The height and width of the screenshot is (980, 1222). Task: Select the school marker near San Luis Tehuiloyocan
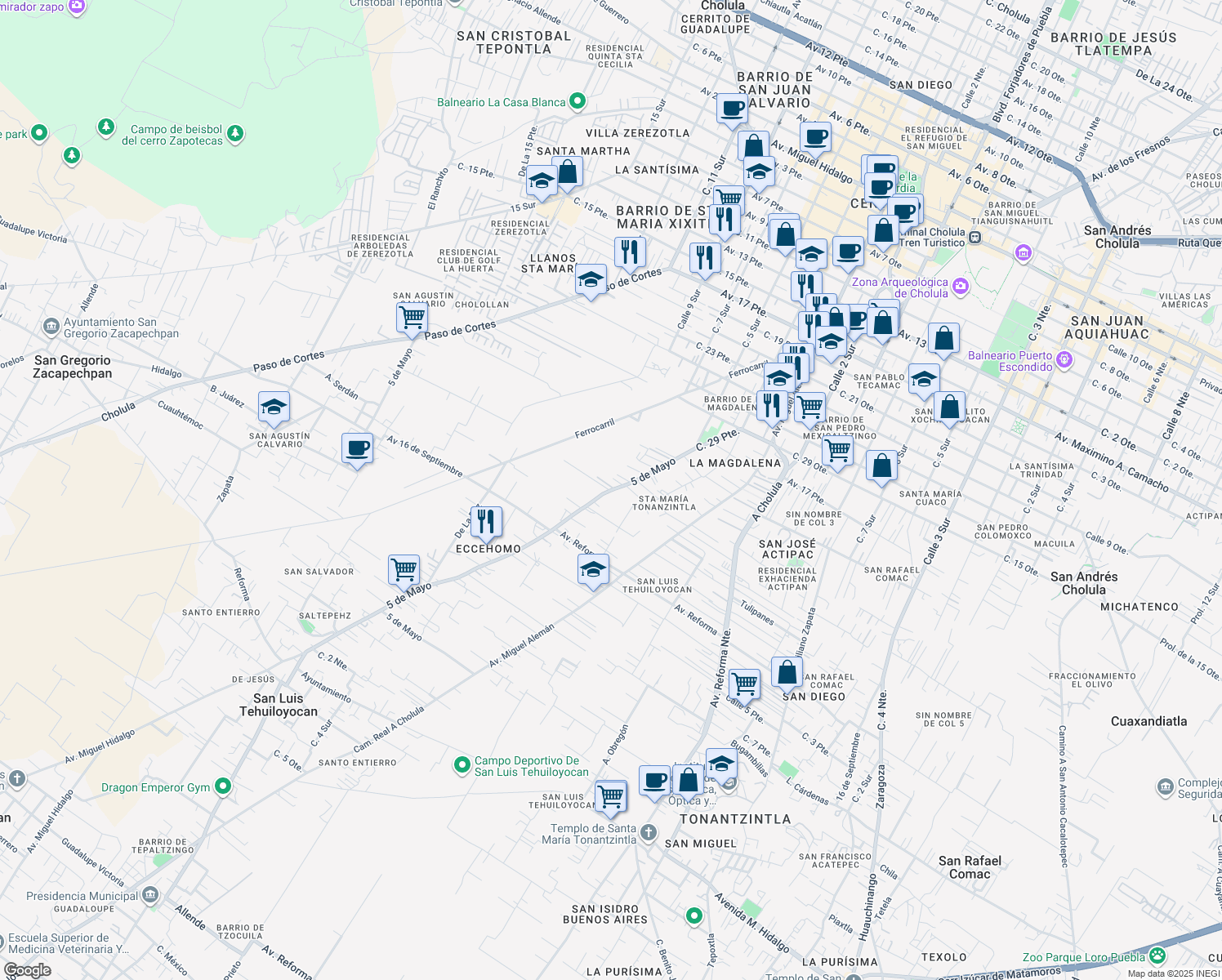pos(594,569)
